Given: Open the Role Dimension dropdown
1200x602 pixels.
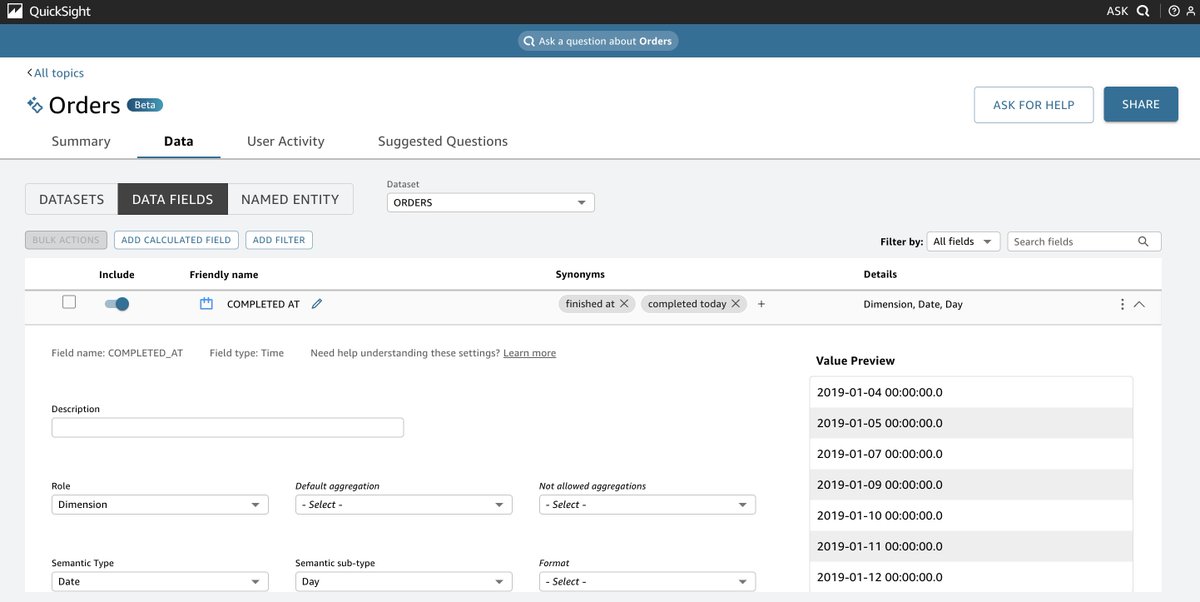Looking at the screenshot, I should [x=160, y=505].
